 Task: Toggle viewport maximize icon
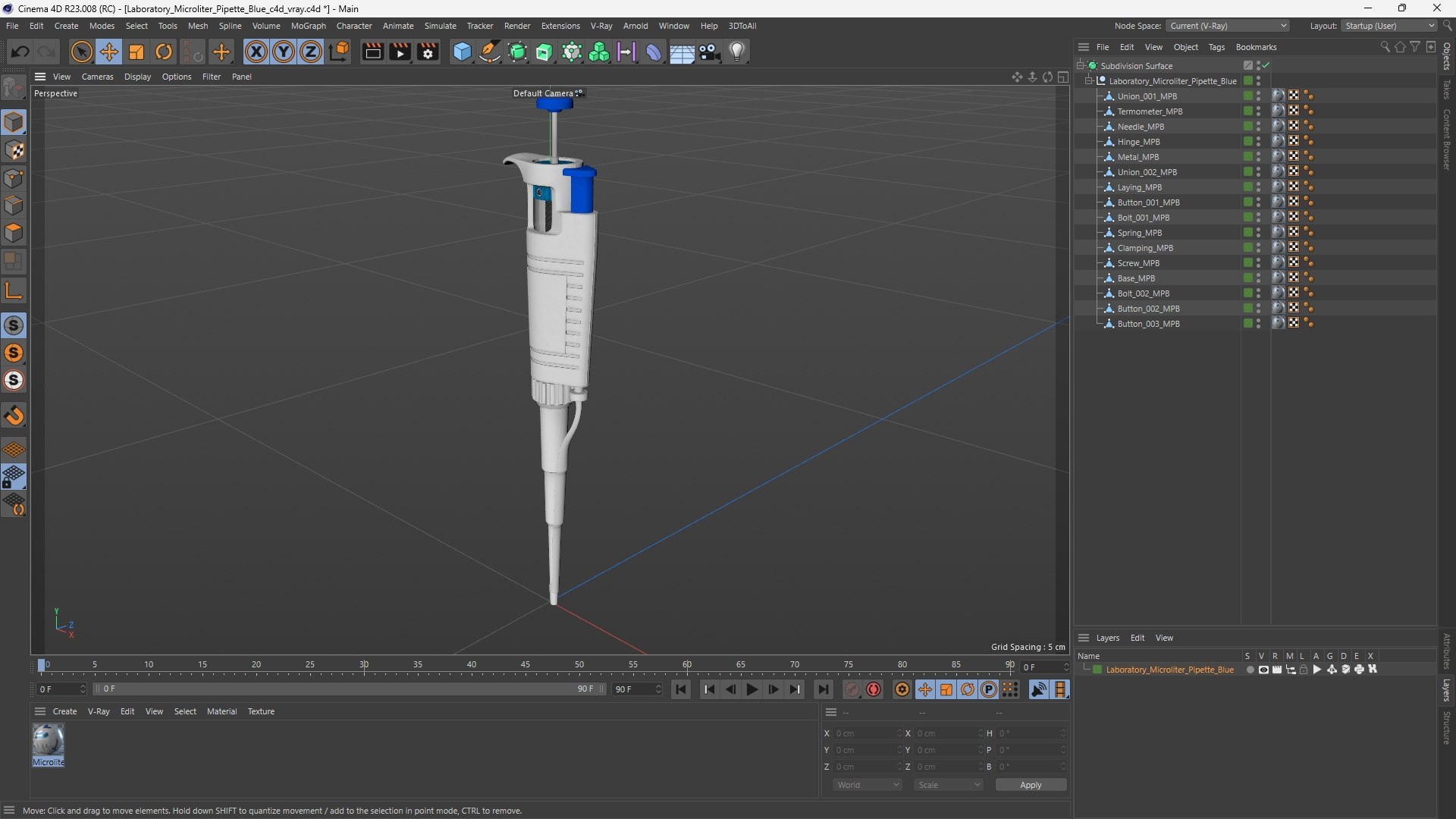click(1063, 77)
